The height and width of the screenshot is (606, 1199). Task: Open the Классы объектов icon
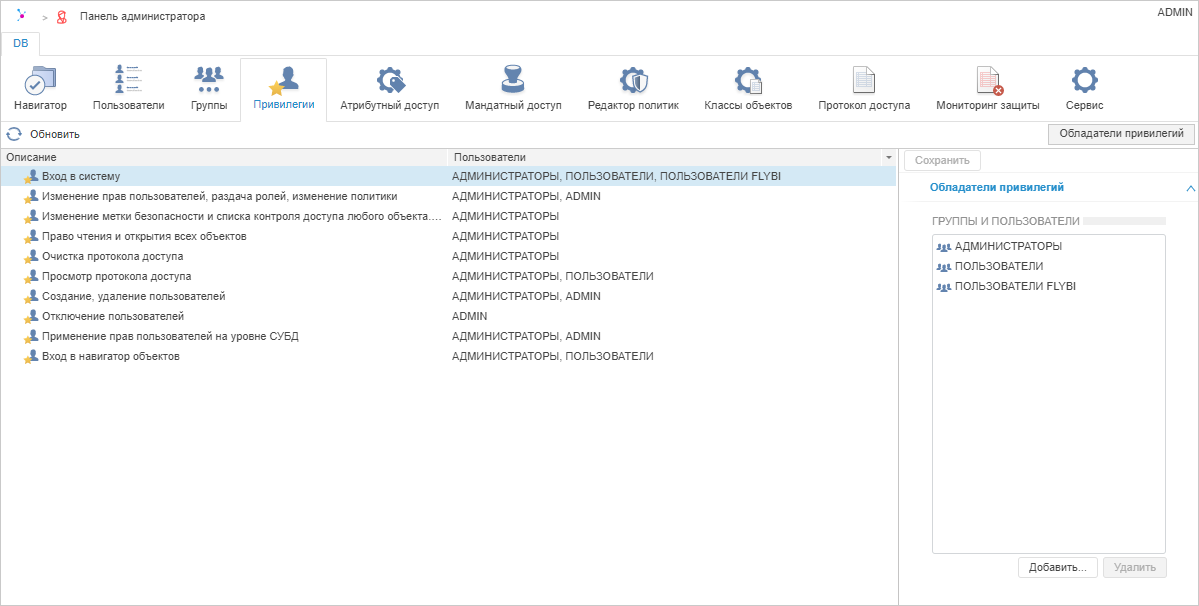tap(747, 81)
